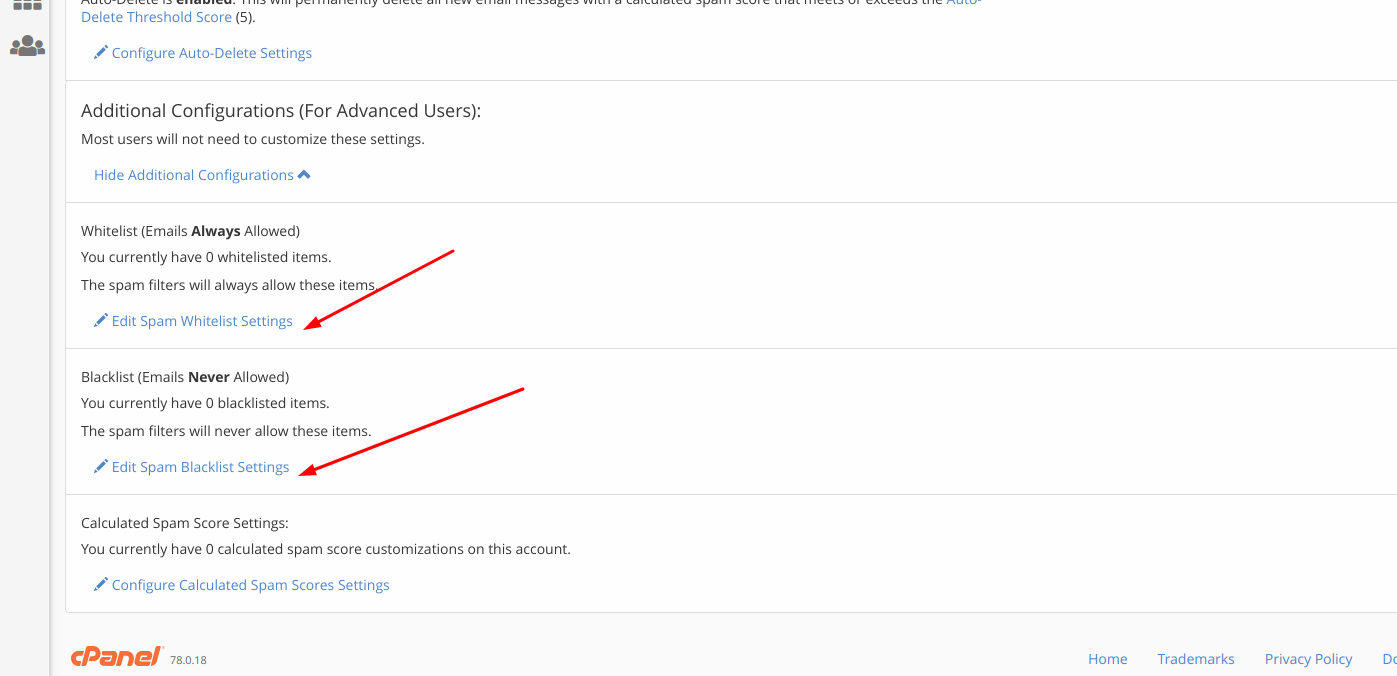Viewport: 1397px width, 676px height.
Task: Click the cPanel logo in footer
Action: (x=117, y=657)
